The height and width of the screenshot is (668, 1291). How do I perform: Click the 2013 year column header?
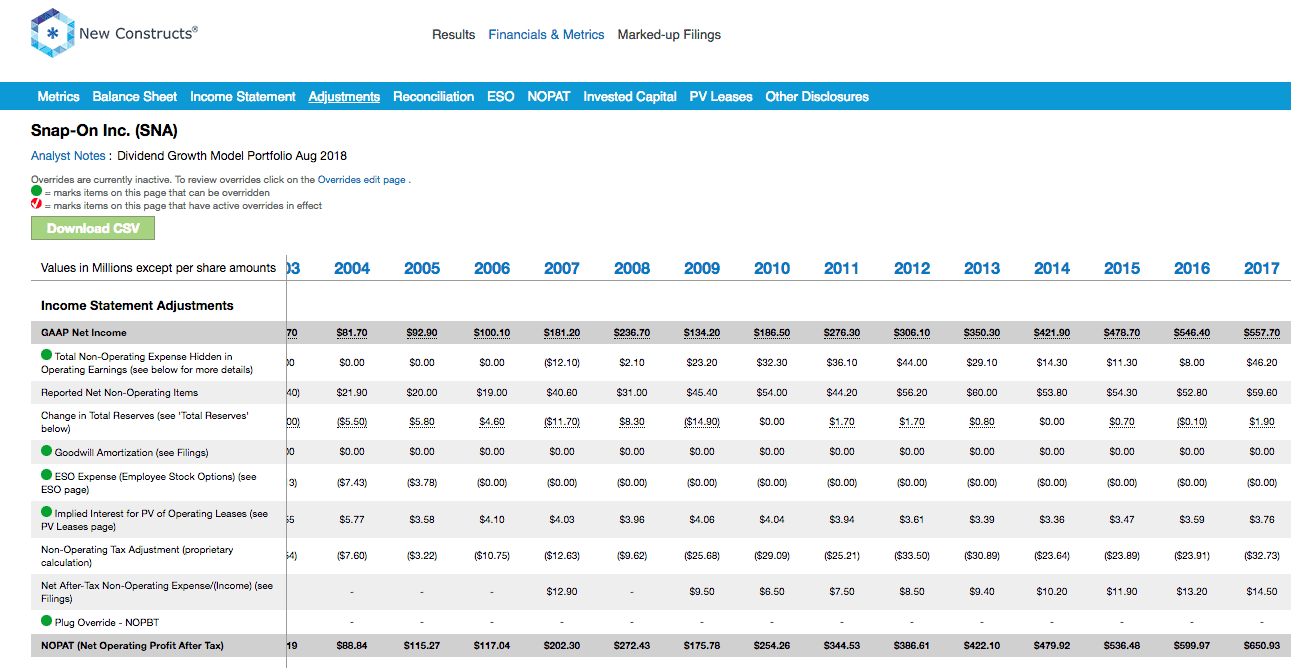click(x=982, y=268)
